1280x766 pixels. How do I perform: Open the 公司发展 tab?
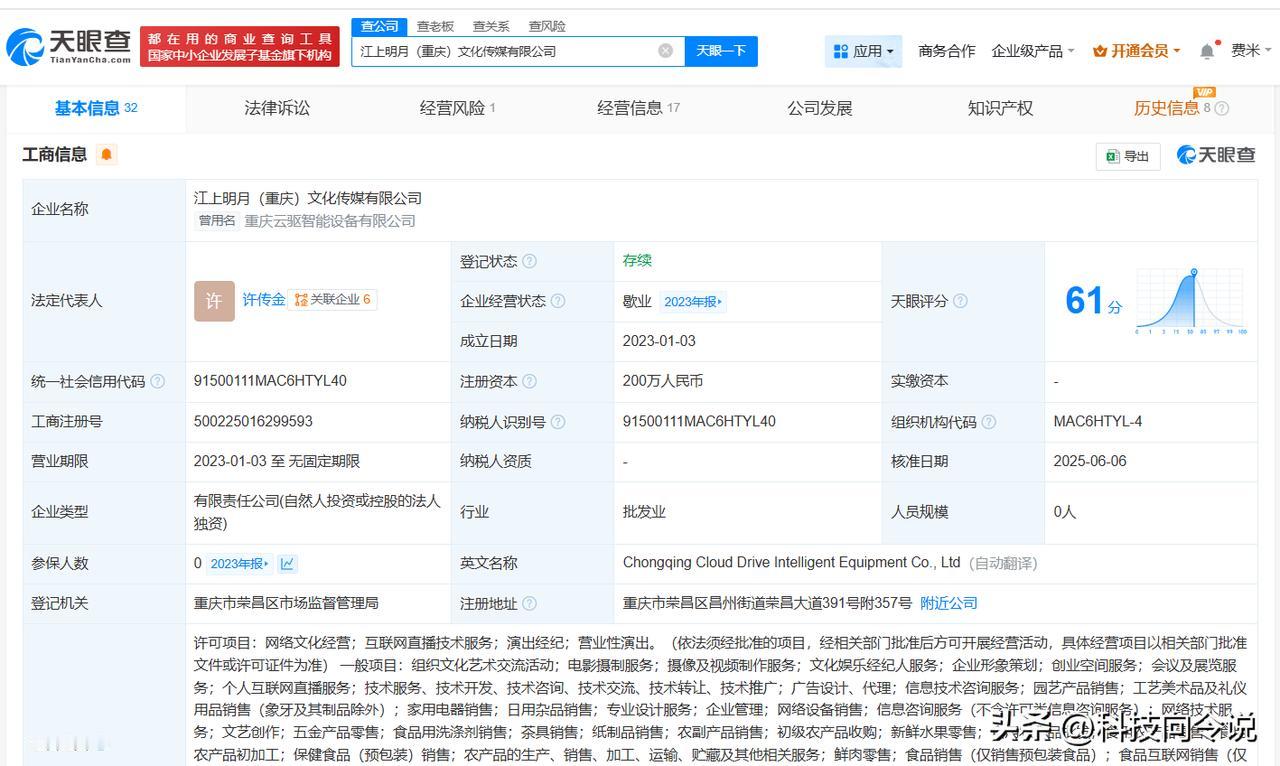point(820,108)
